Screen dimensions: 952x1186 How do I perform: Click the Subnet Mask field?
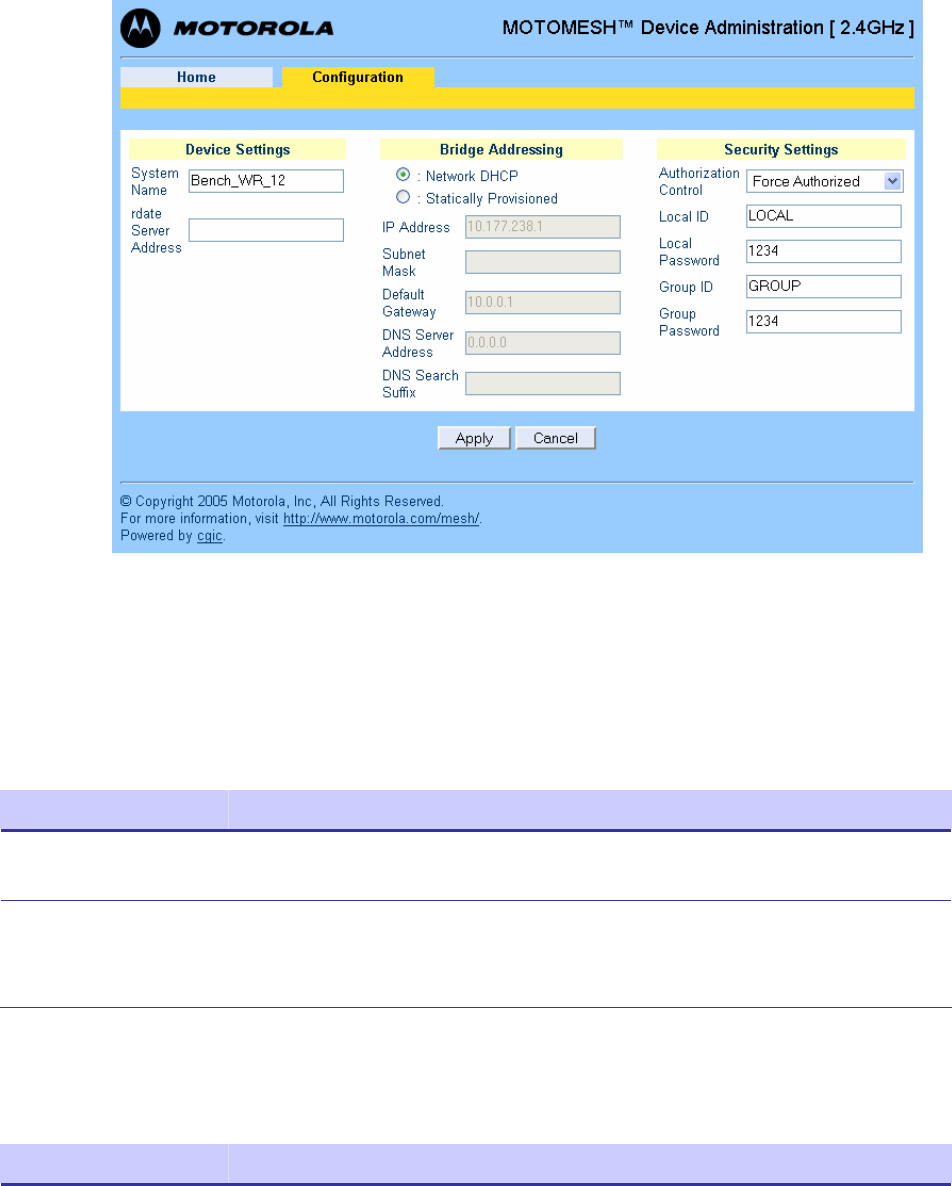pos(543,262)
